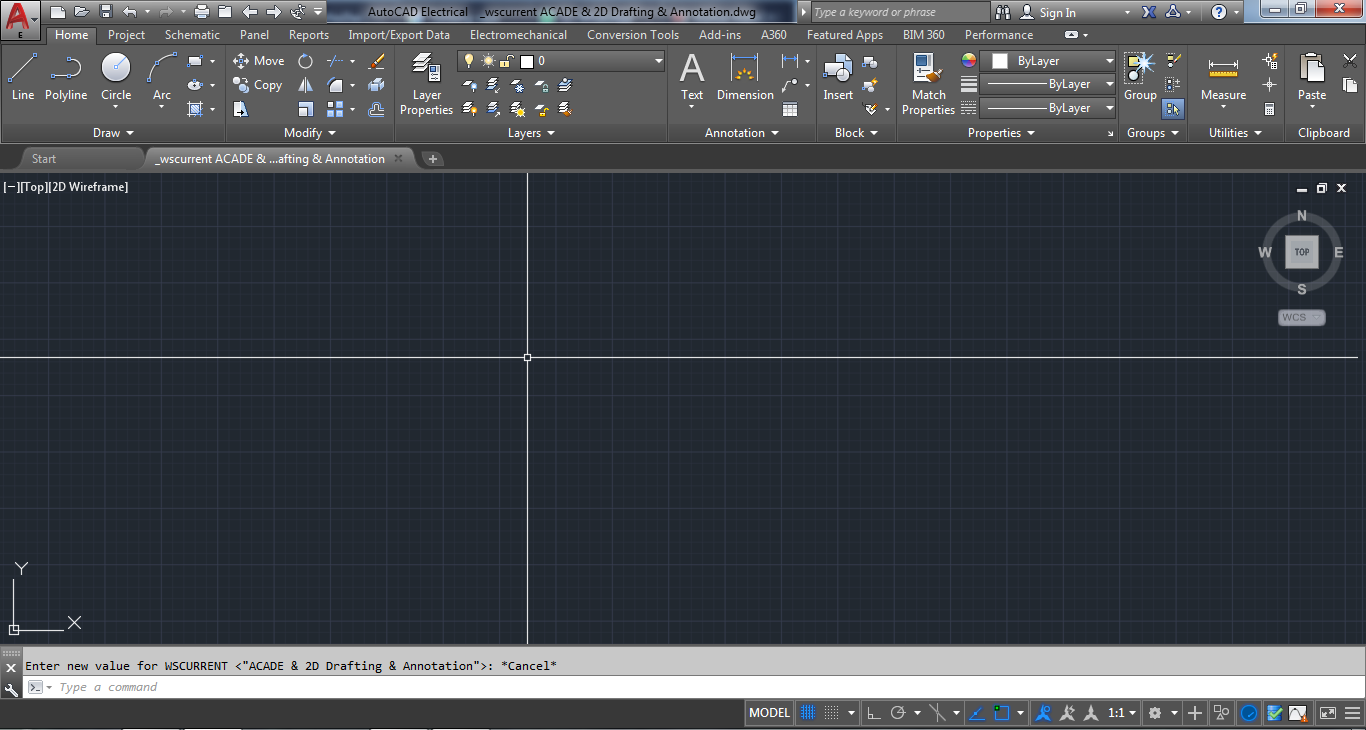Open the layer selection dropdown
This screenshot has width=1366, height=730.
pos(657,60)
